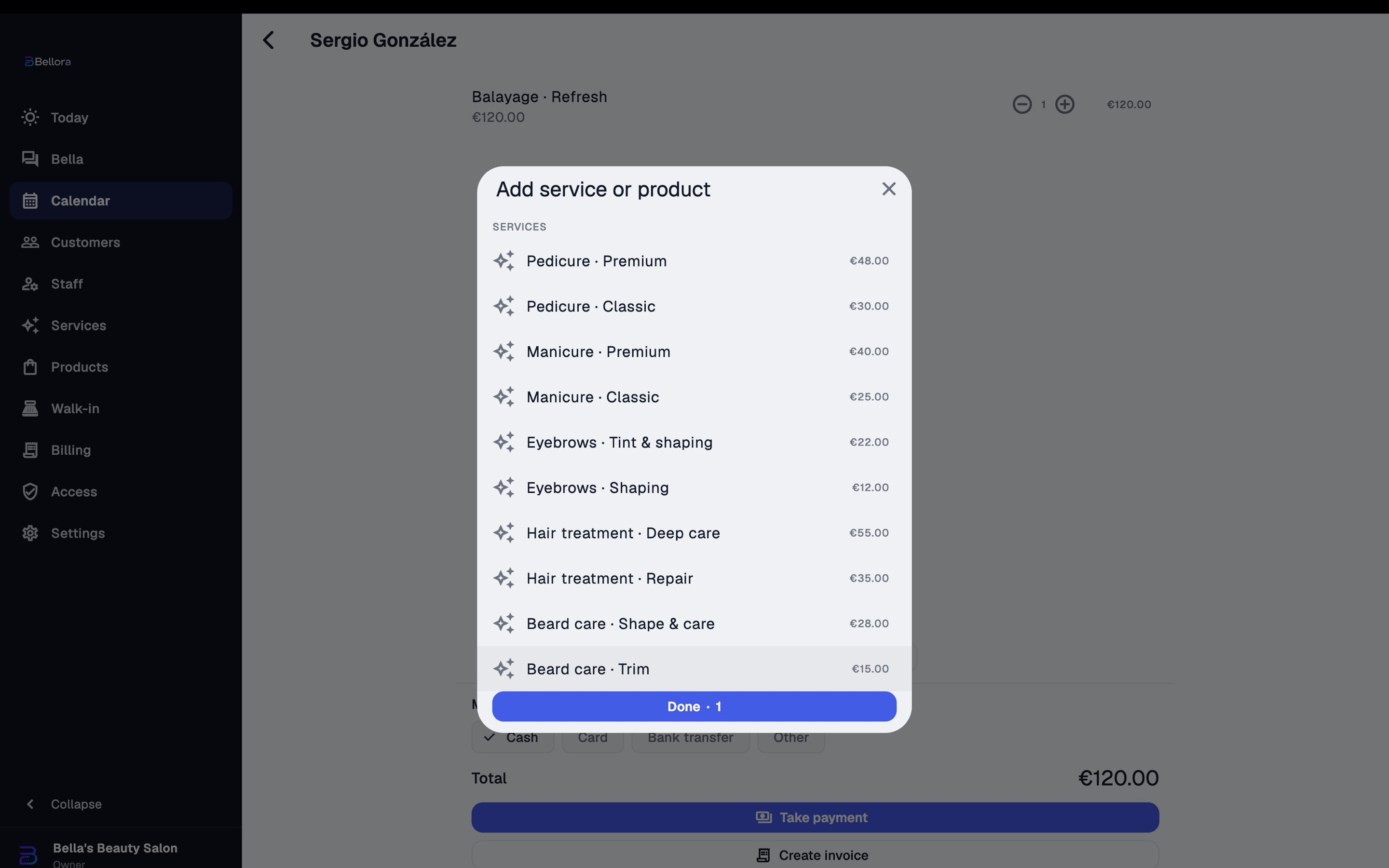The image size is (1389, 868).
Task: Click the Settings gear icon
Action: 30,533
